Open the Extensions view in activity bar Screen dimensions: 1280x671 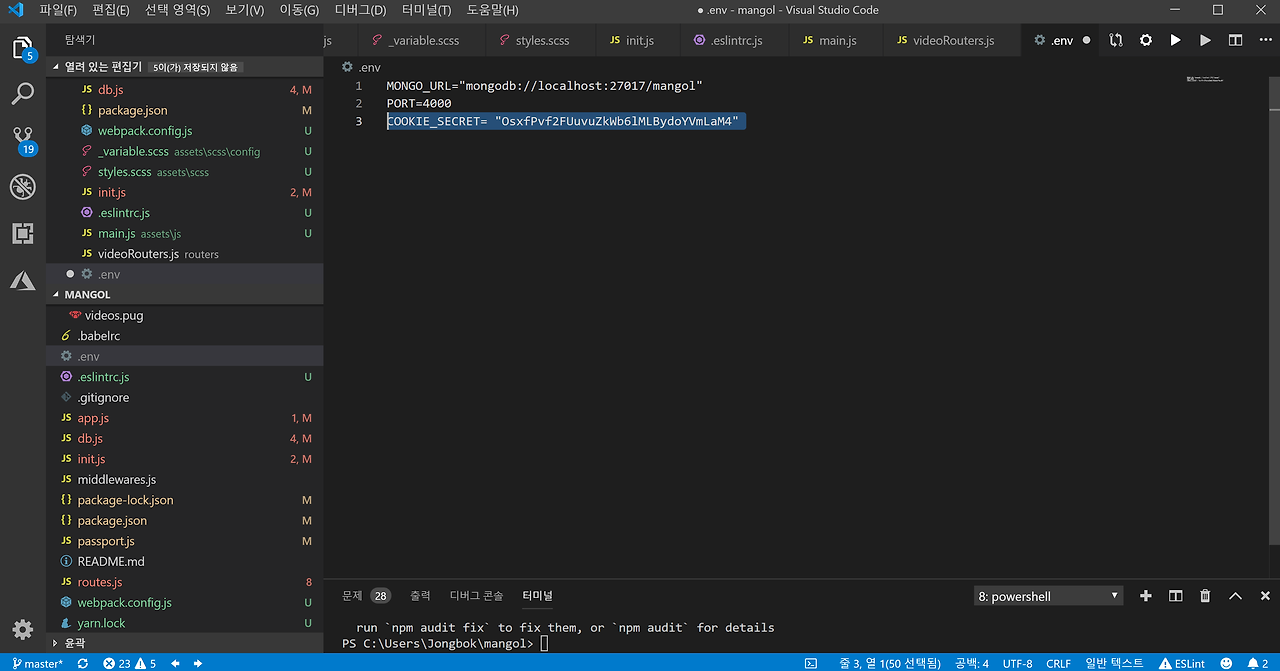click(x=22, y=233)
